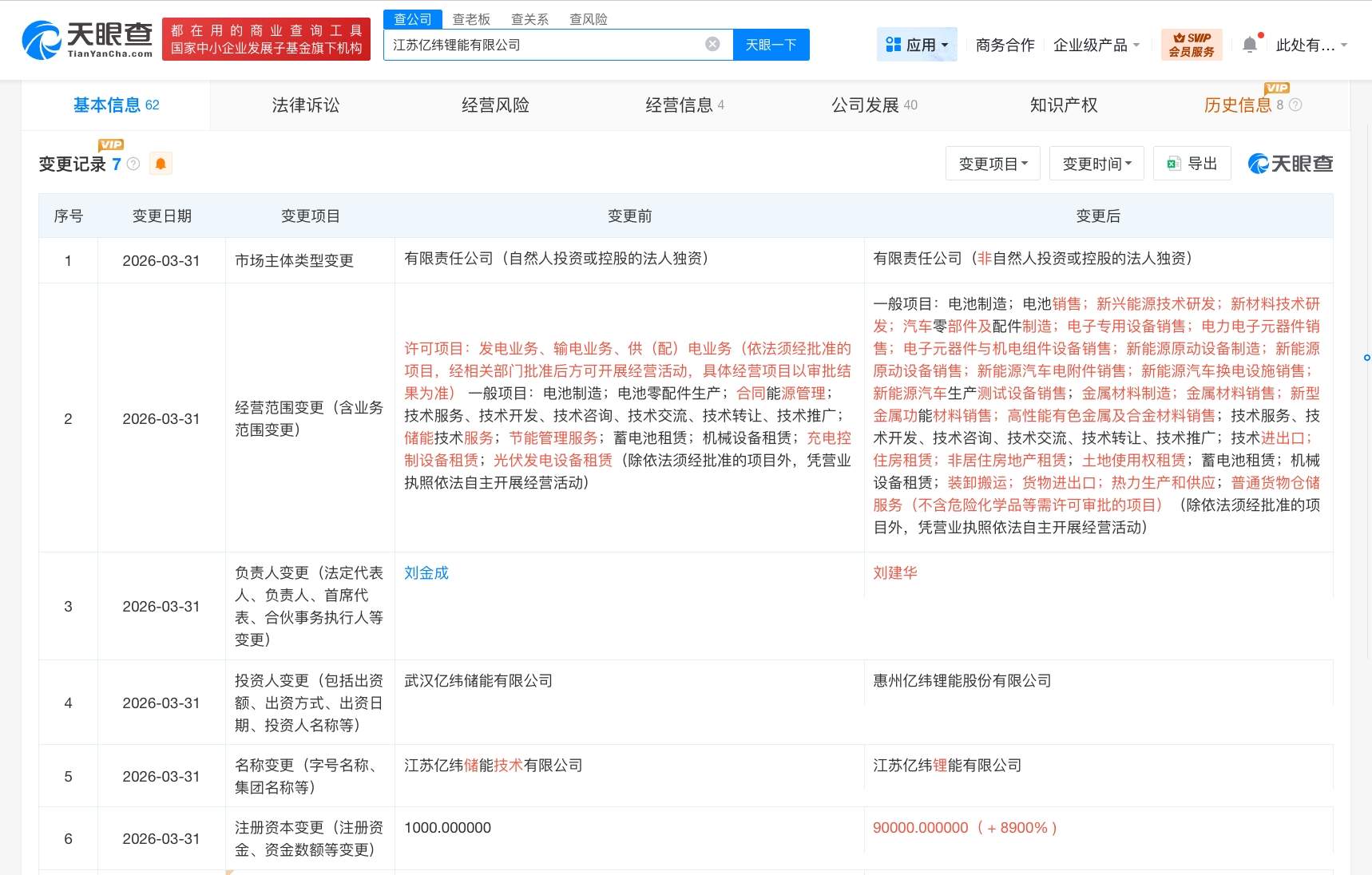The height and width of the screenshot is (875, 1372).
Task: Clear the search box text
Action: (712, 45)
